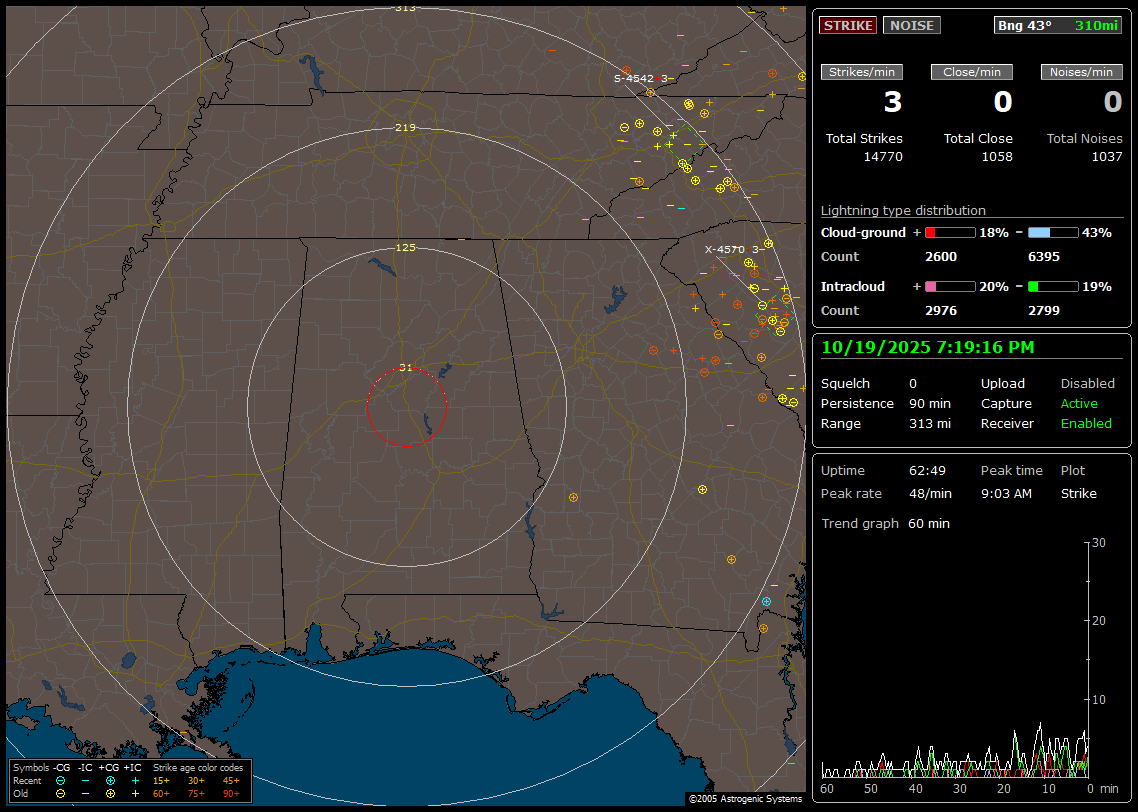Click the red positive Cloud-ground percentage bar

[x=949, y=232]
